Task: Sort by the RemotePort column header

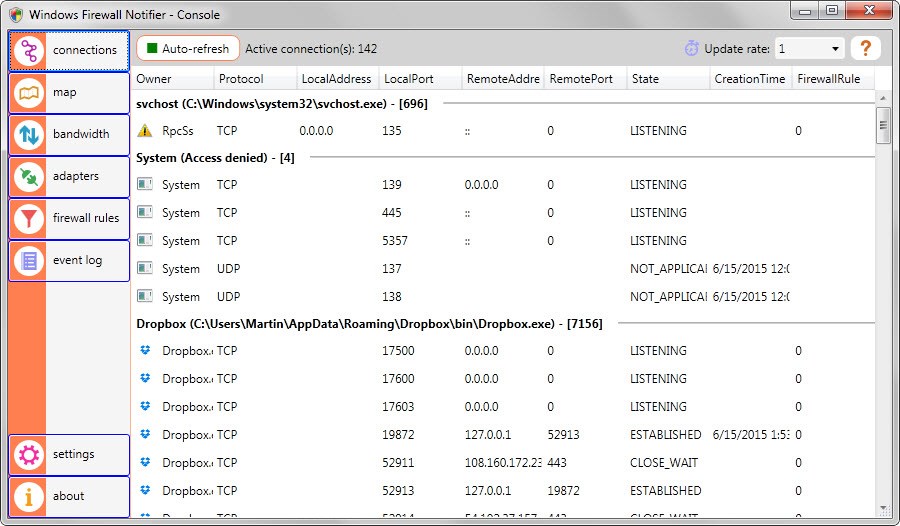Action: point(585,79)
